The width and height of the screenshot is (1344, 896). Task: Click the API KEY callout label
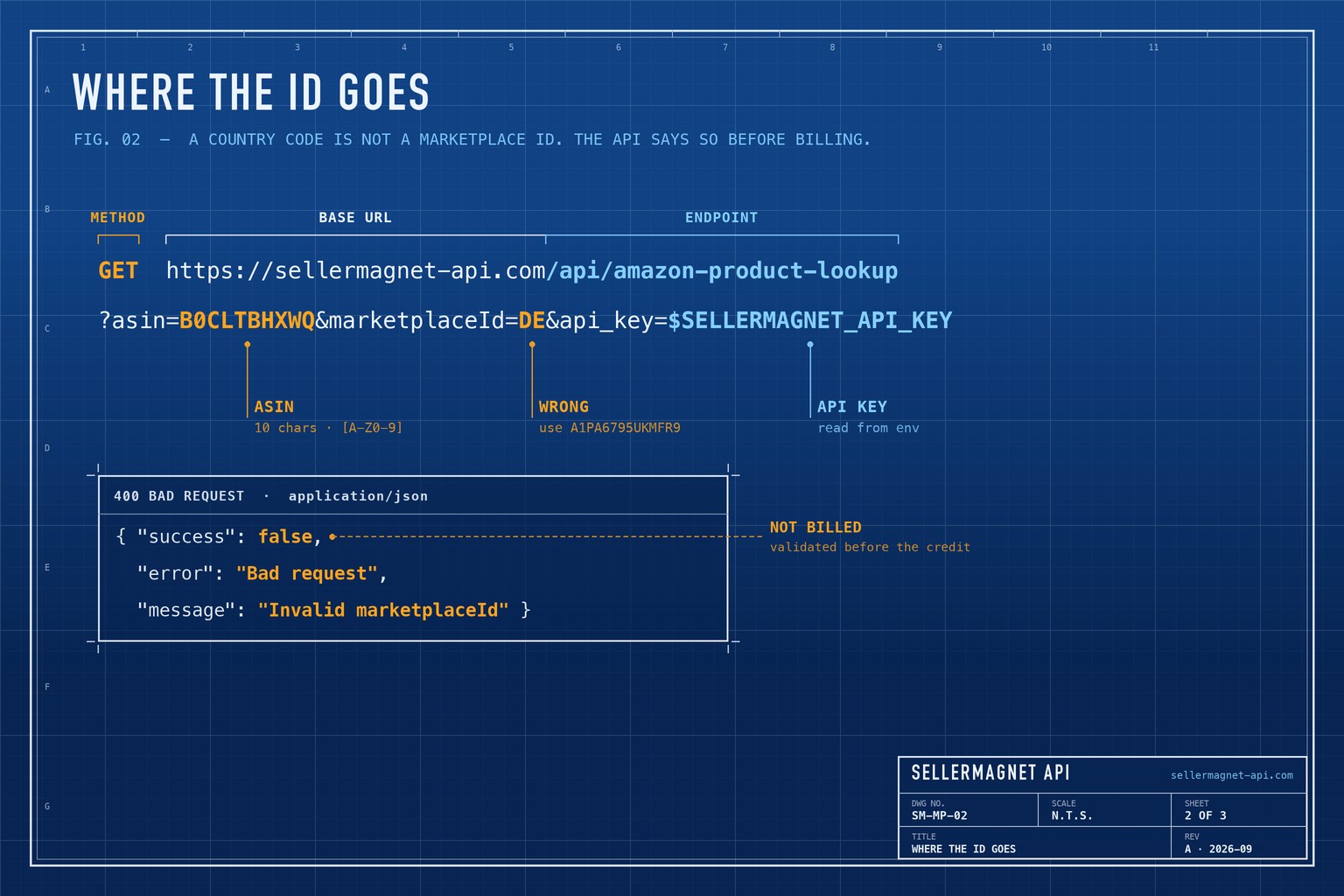[852, 407]
